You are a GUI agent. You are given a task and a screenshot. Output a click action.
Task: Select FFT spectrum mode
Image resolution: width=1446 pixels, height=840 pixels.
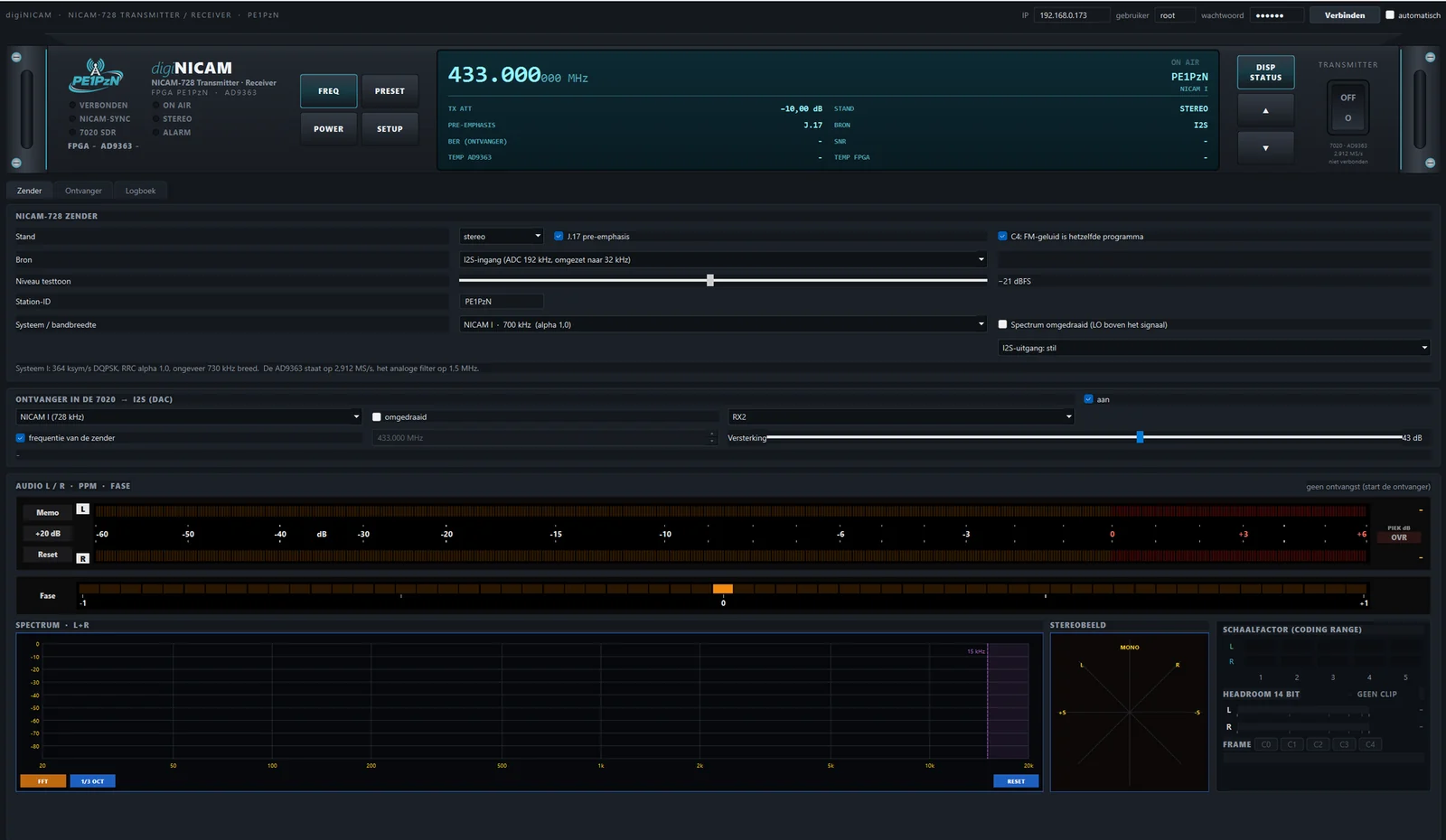[42, 781]
